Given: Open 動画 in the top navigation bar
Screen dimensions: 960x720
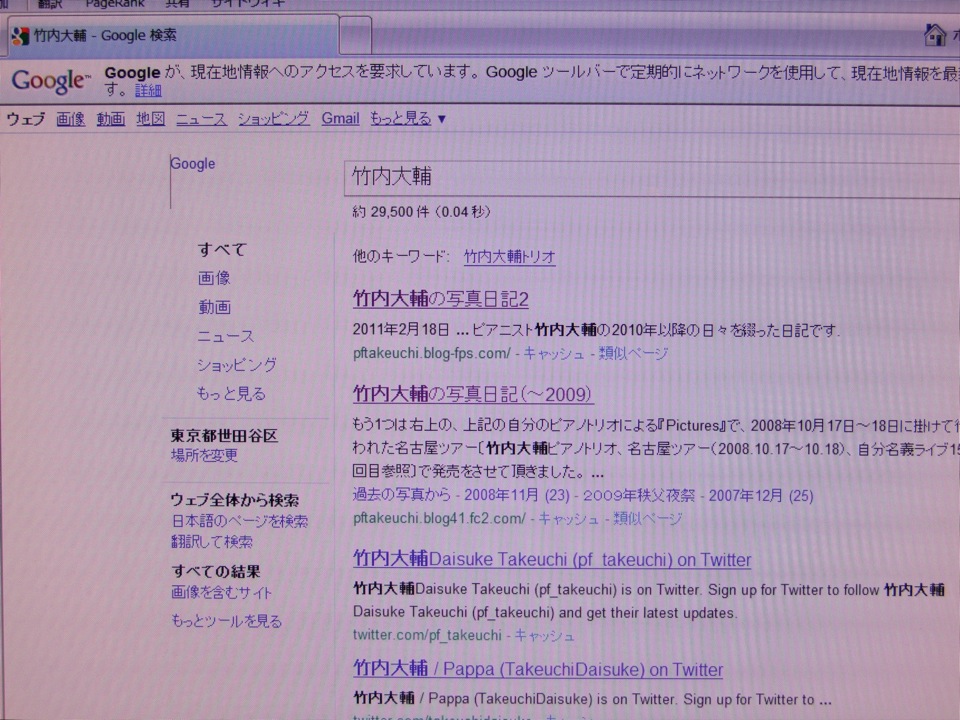Looking at the screenshot, I should click(111, 119).
